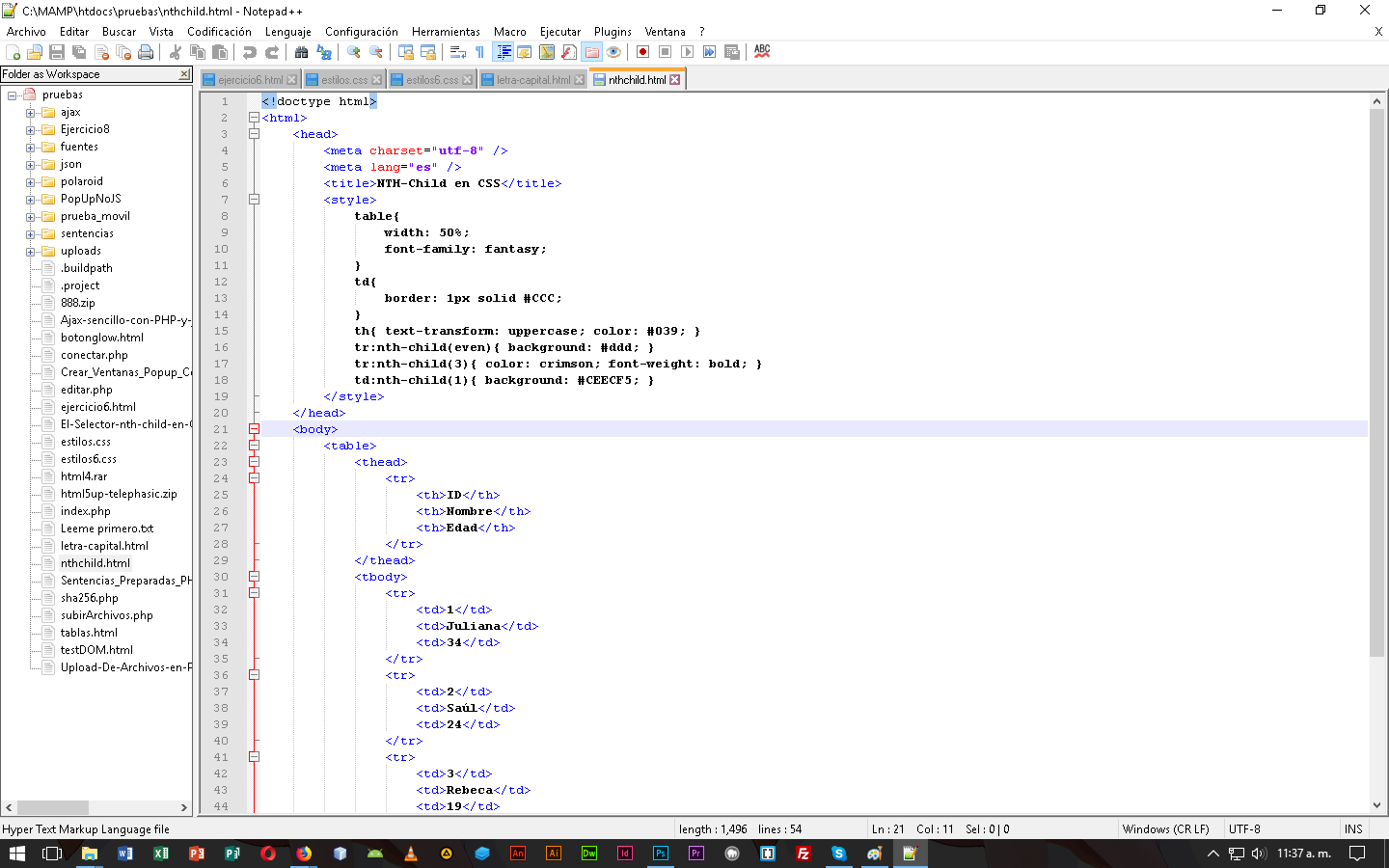Toggle Show All Characters pilcrow button
The width and height of the screenshot is (1389, 868).
tap(479, 52)
